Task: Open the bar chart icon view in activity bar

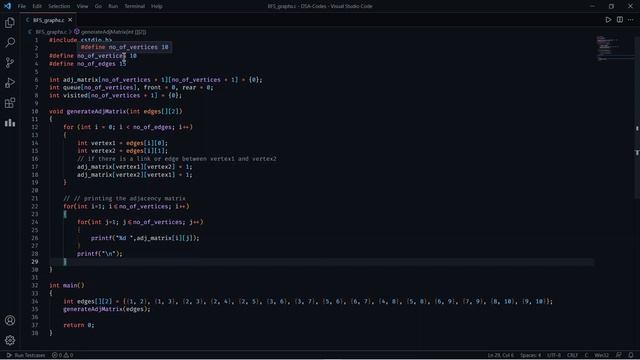Action: (10, 122)
